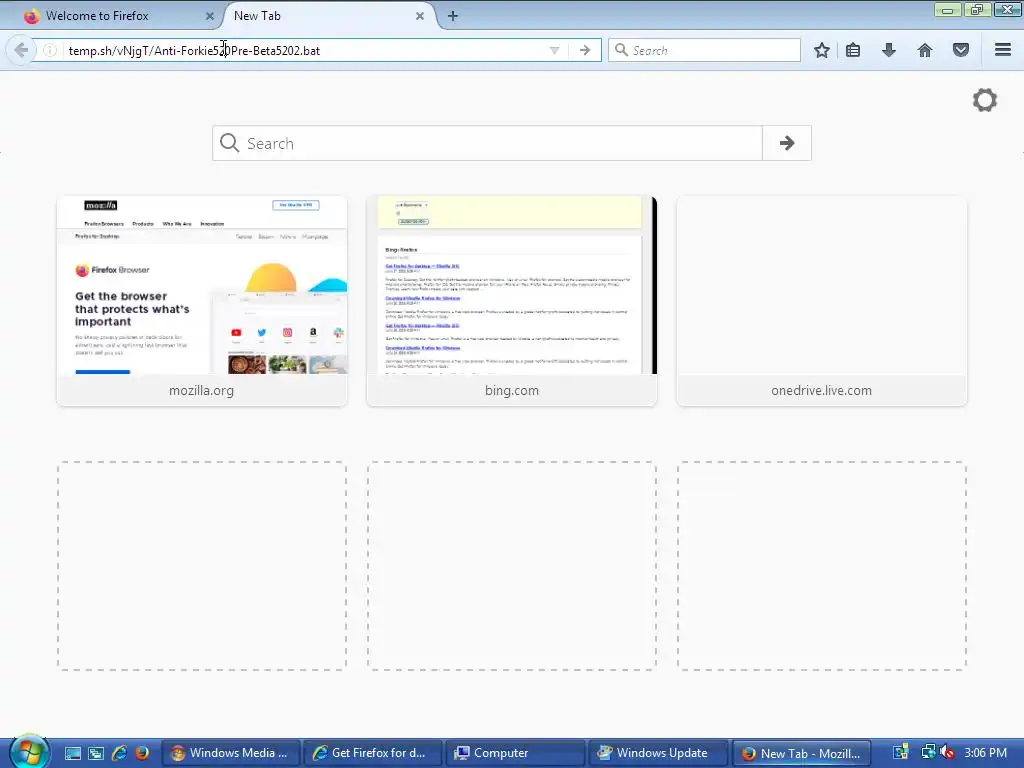Viewport: 1024px width, 768px height.
Task: Close the Welcome to Firefox tab
Action: [x=210, y=16]
